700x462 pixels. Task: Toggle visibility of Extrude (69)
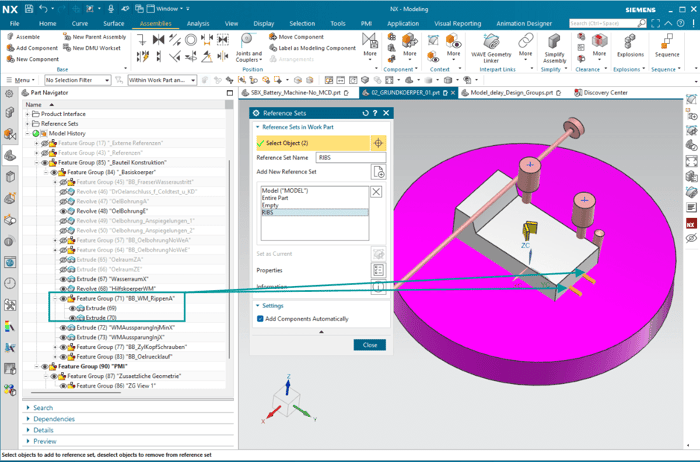click(72, 308)
